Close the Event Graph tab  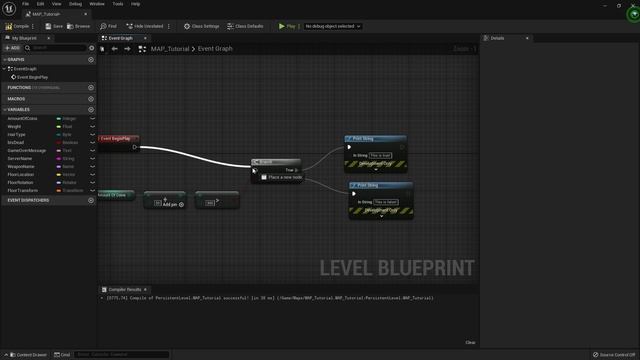point(145,38)
